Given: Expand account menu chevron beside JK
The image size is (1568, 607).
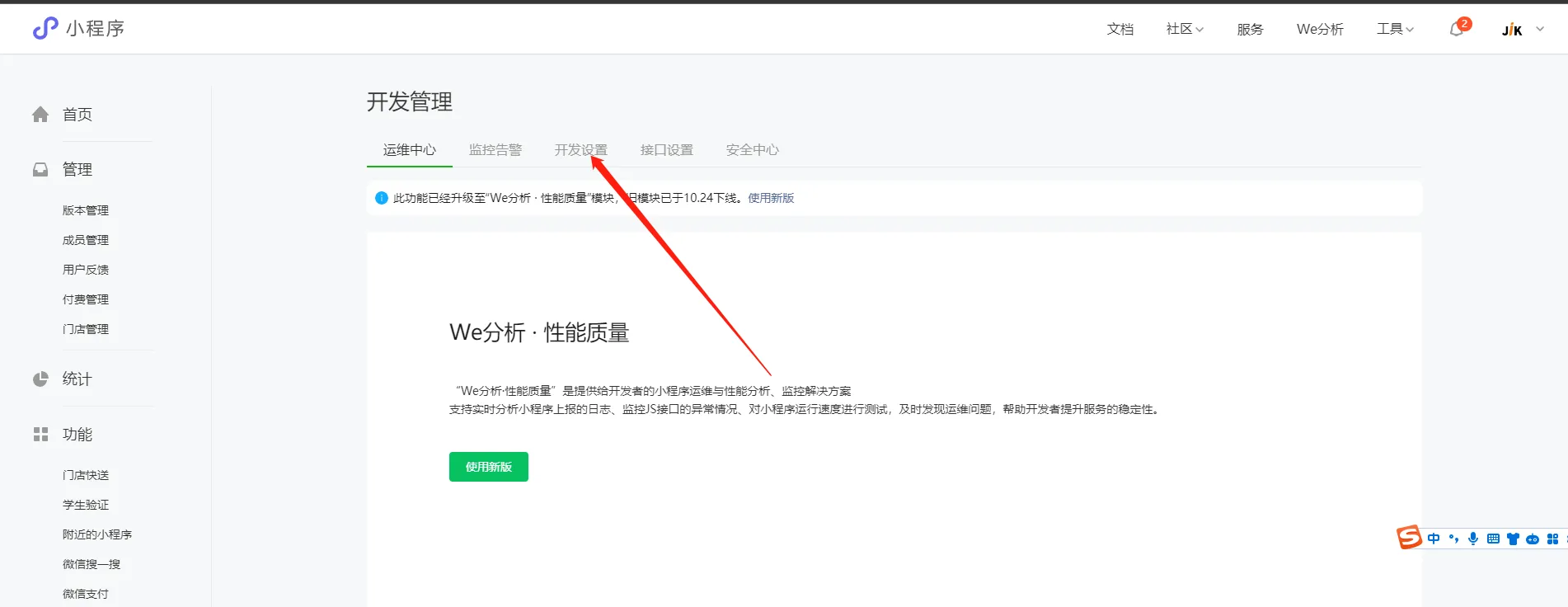Looking at the screenshot, I should (x=1540, y=29).
